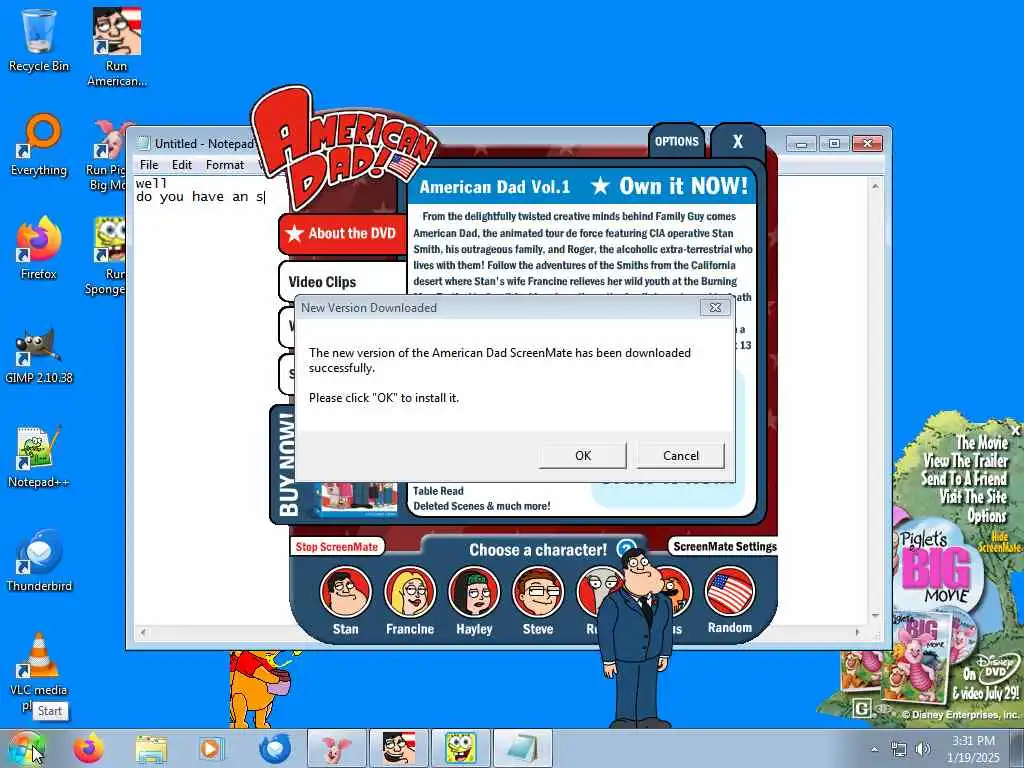Viewport: 1024px width, 768px height.
Task: Switch to Piglet ScreenMate taskbar item
Action: point(336,748)
